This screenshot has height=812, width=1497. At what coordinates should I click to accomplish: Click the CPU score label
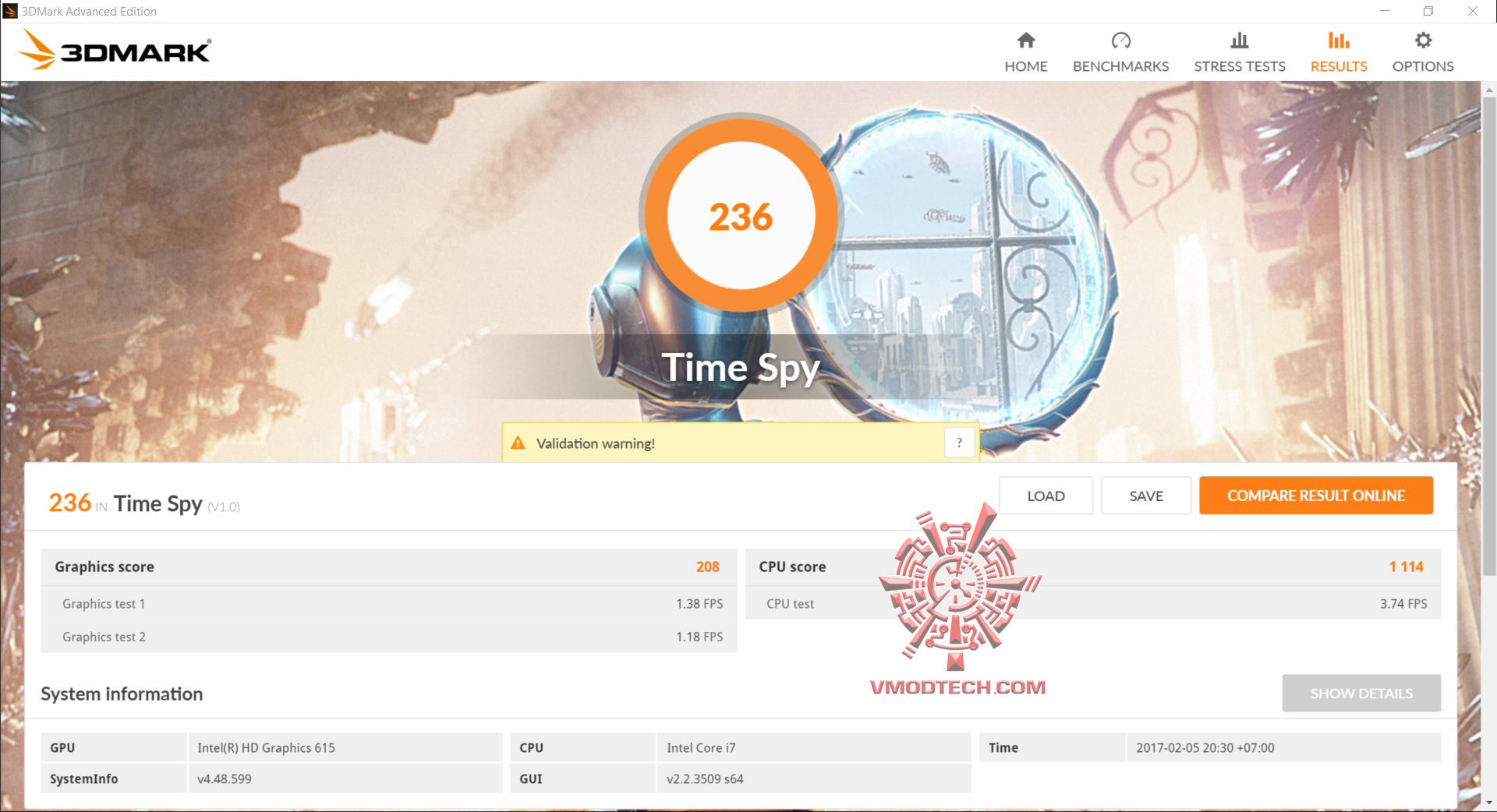[x=792, y=567]
